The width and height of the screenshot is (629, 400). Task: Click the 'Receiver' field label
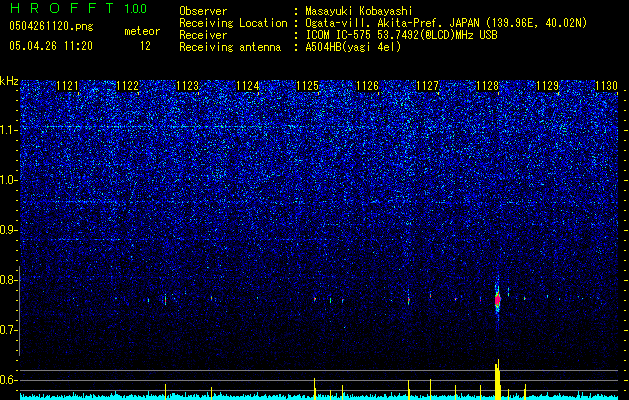203,35
